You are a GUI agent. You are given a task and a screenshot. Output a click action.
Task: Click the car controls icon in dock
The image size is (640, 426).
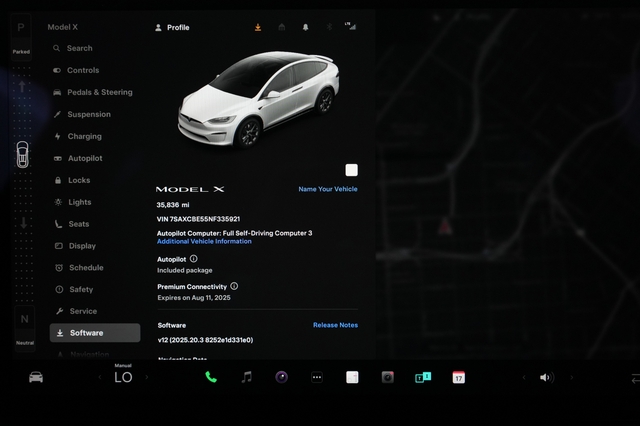click(x=36, y=377)
